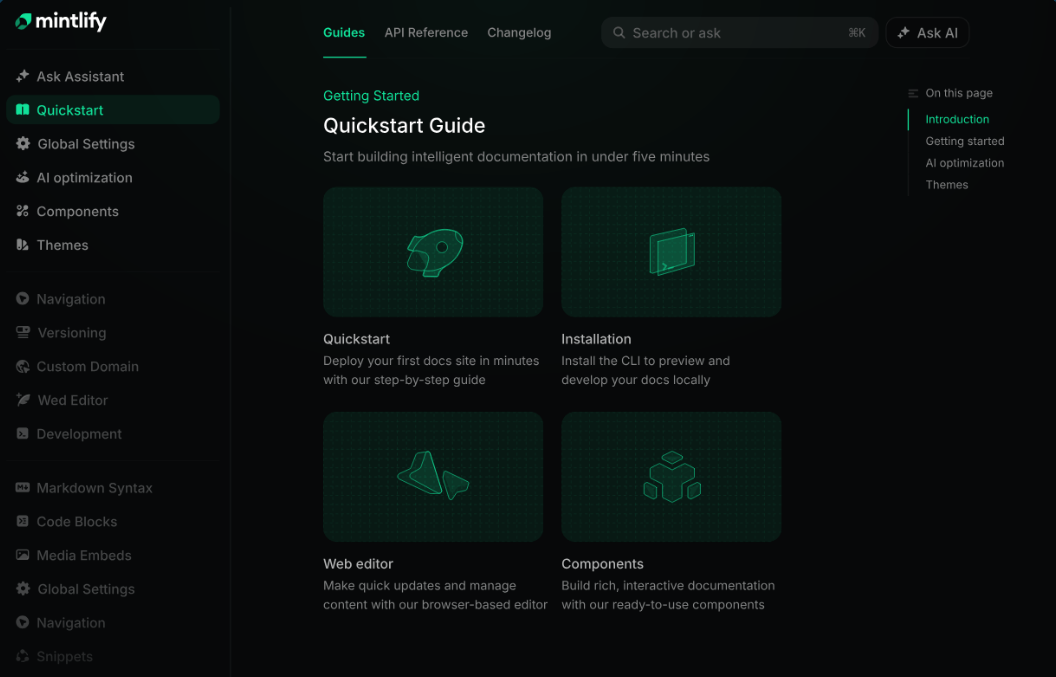The image size is (1056, 677).
Task: Click the compass icon beside first Navigation
Action: 22,298
